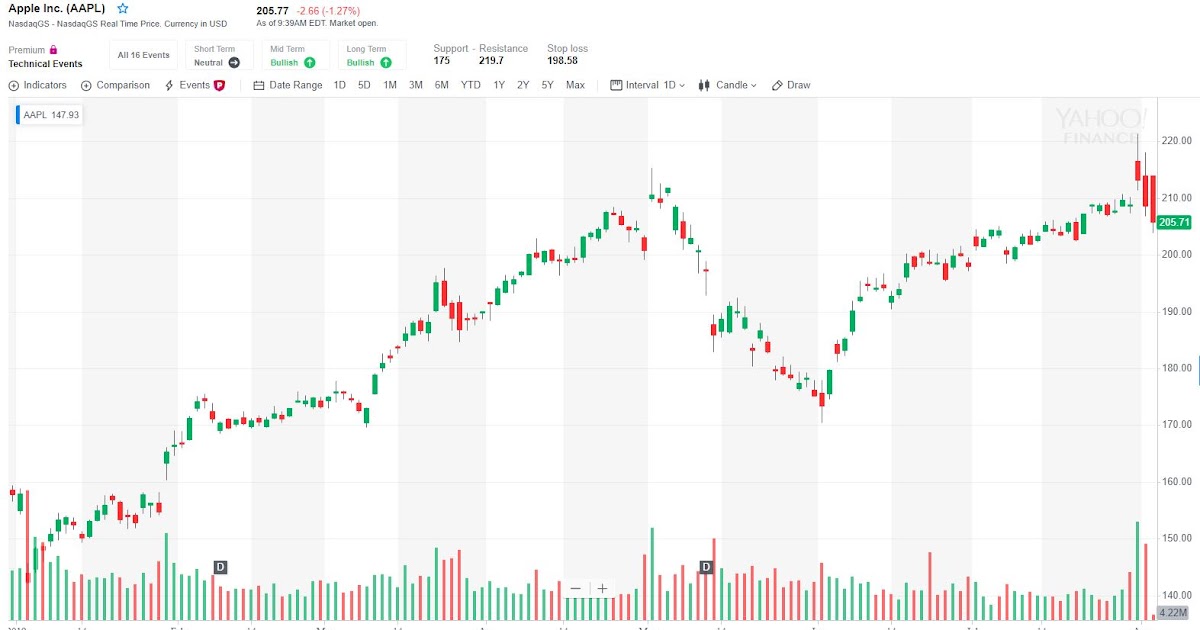
Task: Click the green 205.71 price tag
Action: tap(1175, 223)
